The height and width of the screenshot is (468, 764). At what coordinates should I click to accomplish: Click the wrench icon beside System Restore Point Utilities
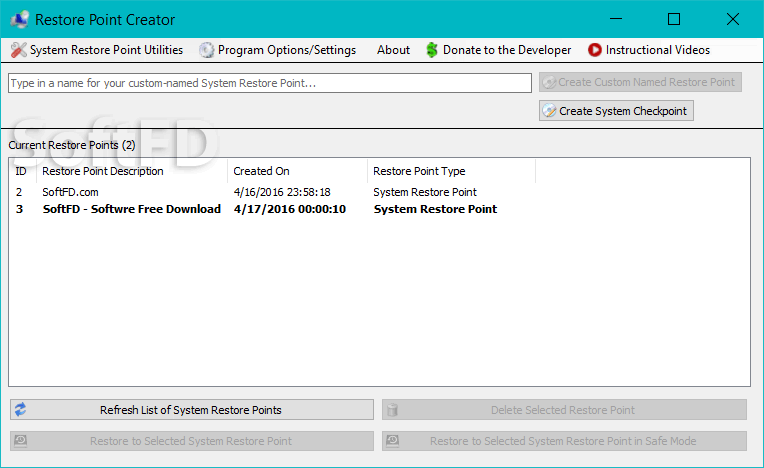[19, 50]
